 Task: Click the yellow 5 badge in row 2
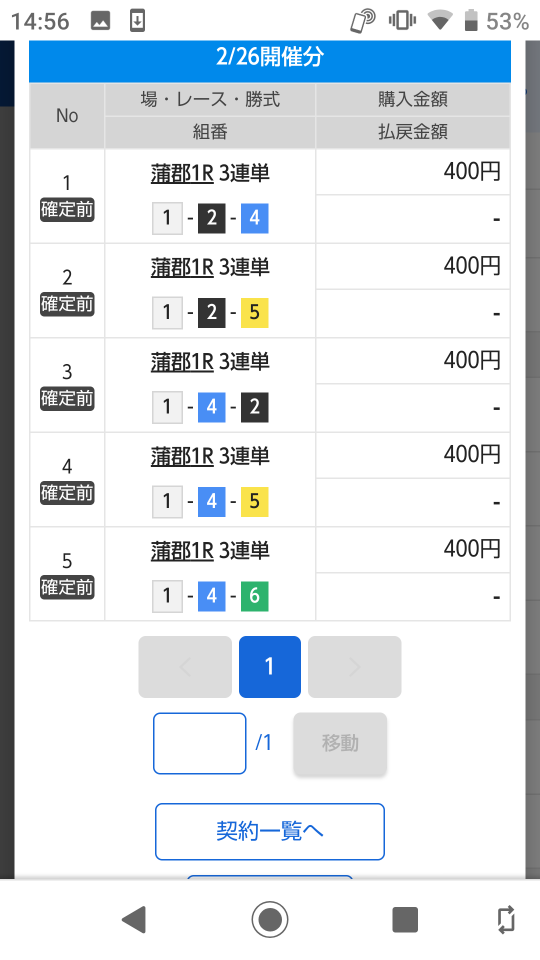point(255,312)
